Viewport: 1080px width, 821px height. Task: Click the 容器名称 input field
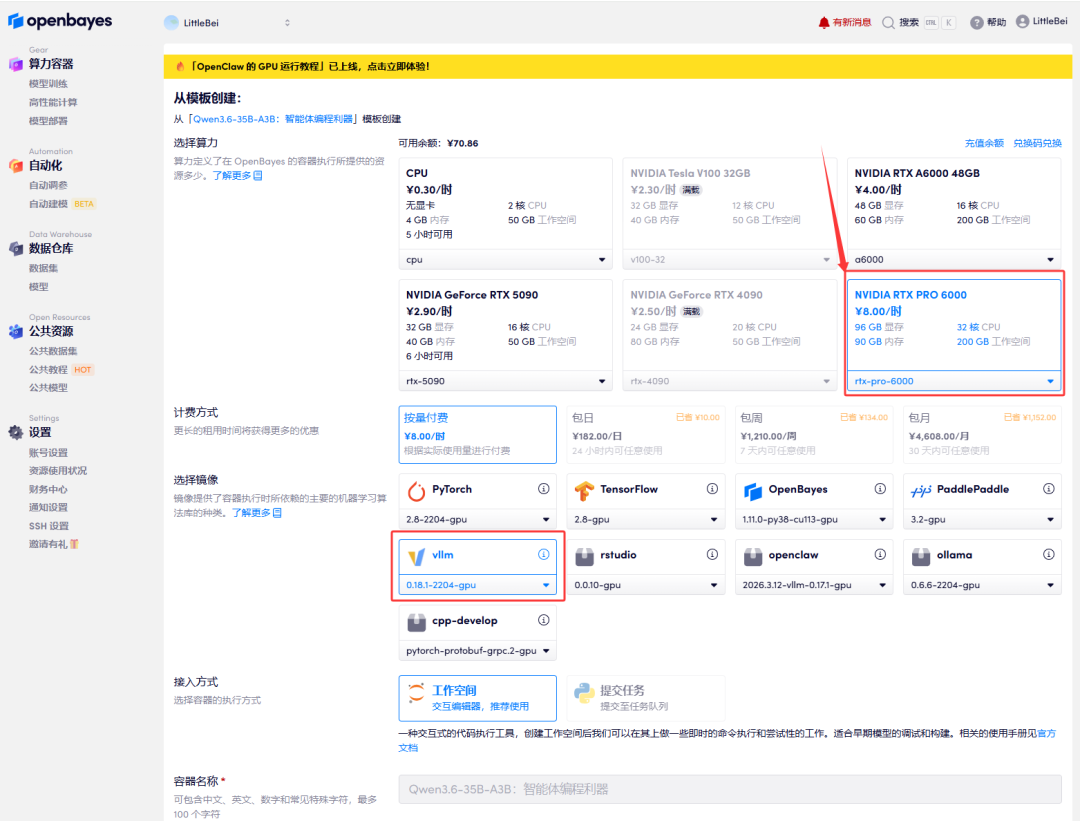pyautogui.click(x=730, y=789)
